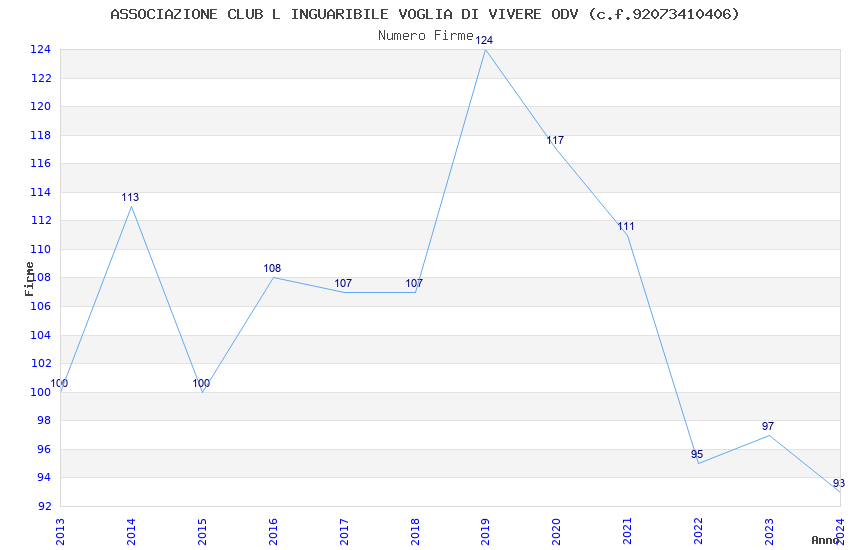The height and width of the screenshot is (550, 850).
Task: Click the 104 y-axis tick label
Action: (x=41, y=335)
